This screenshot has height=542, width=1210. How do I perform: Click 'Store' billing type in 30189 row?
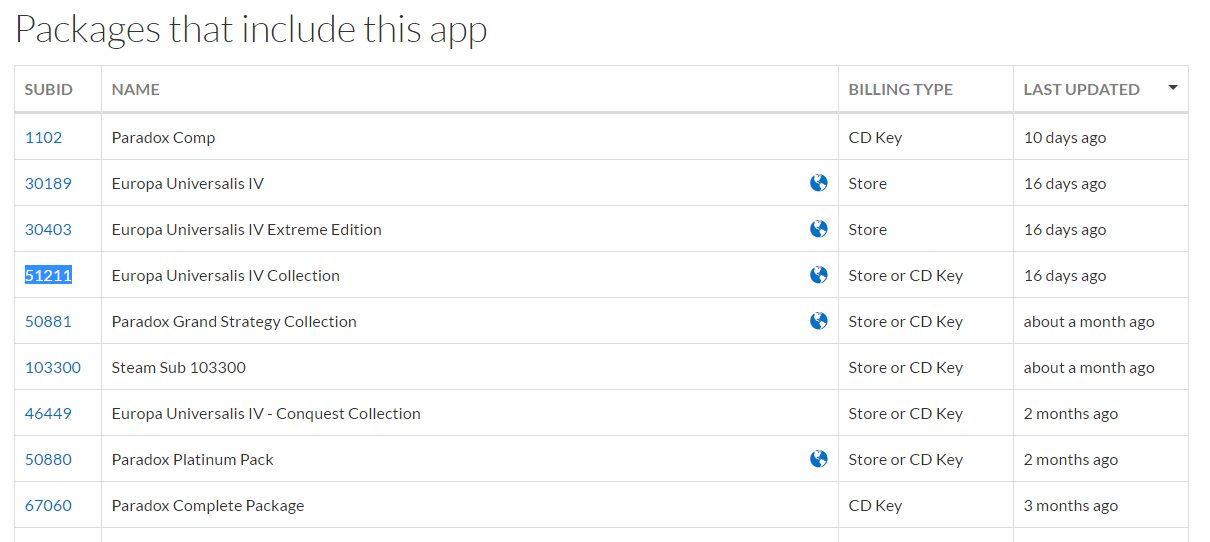pos(868,183)
